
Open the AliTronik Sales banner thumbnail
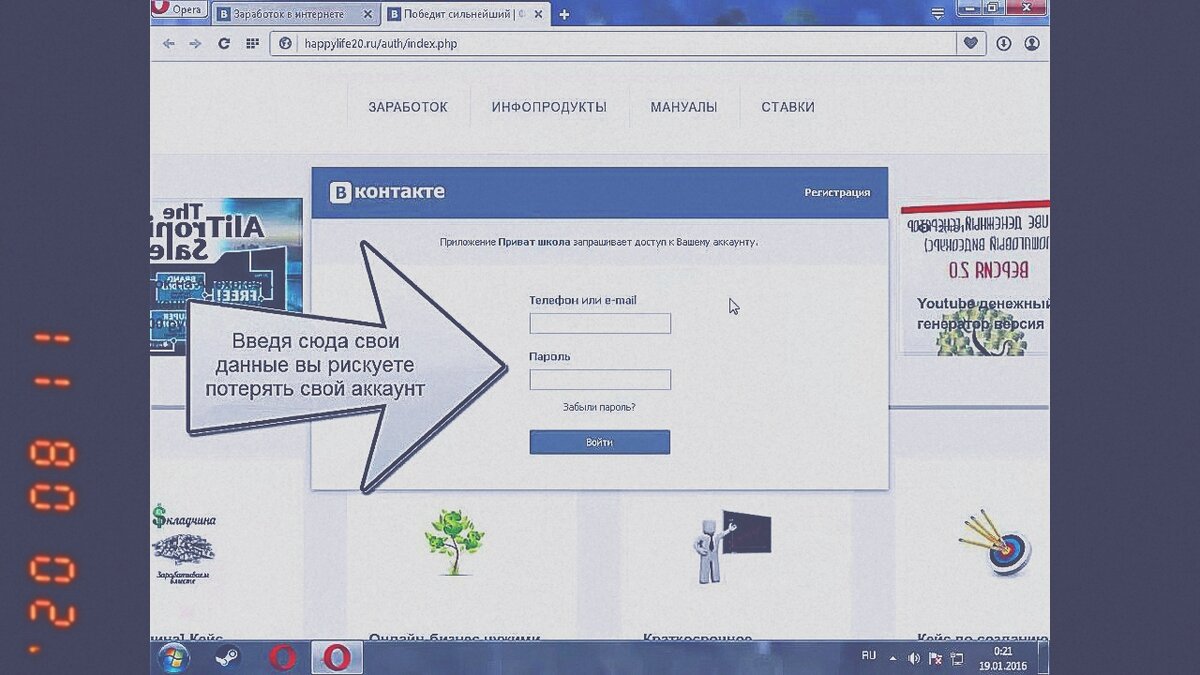click(226, 277)
